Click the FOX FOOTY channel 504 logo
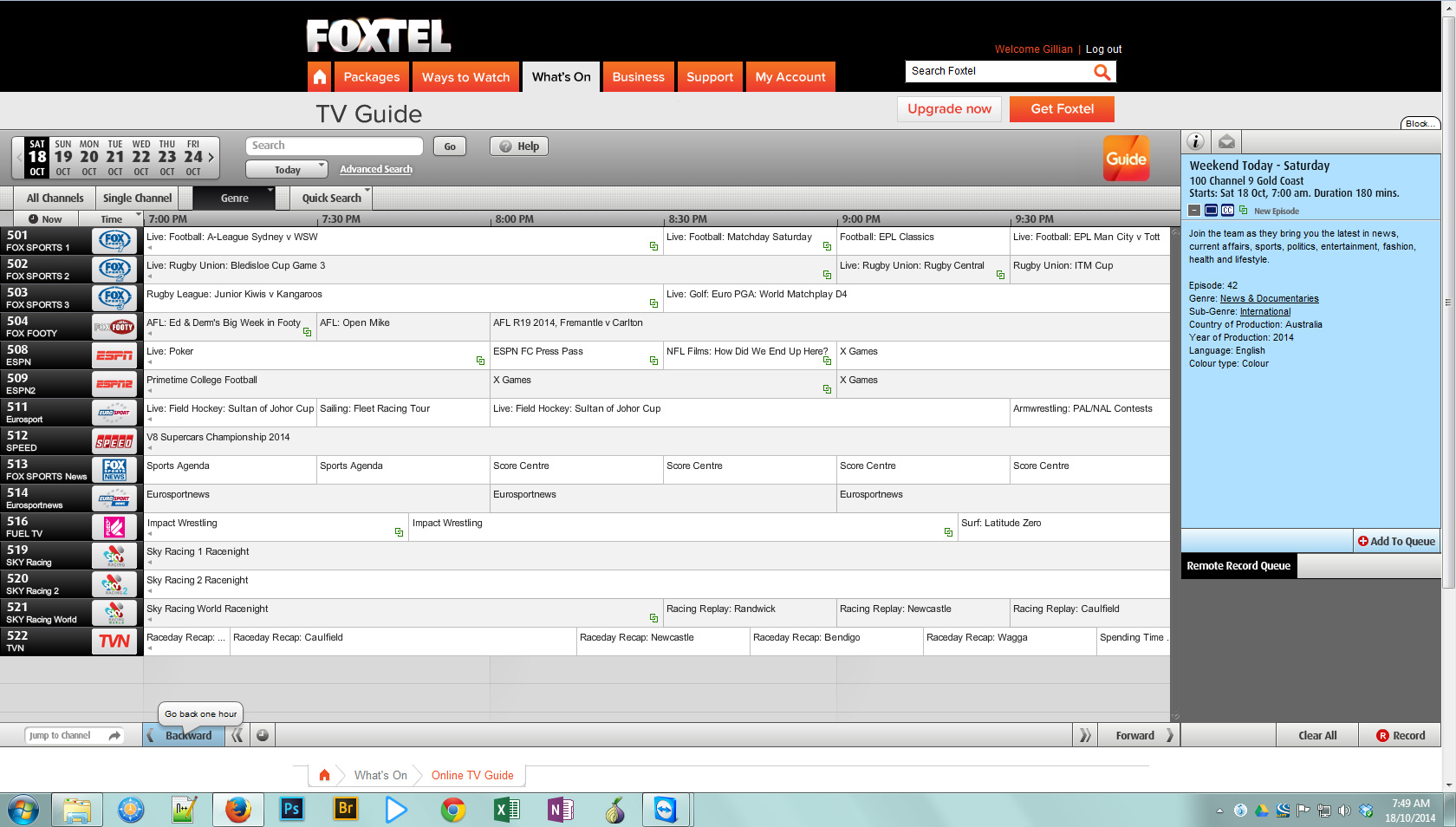 114,327
